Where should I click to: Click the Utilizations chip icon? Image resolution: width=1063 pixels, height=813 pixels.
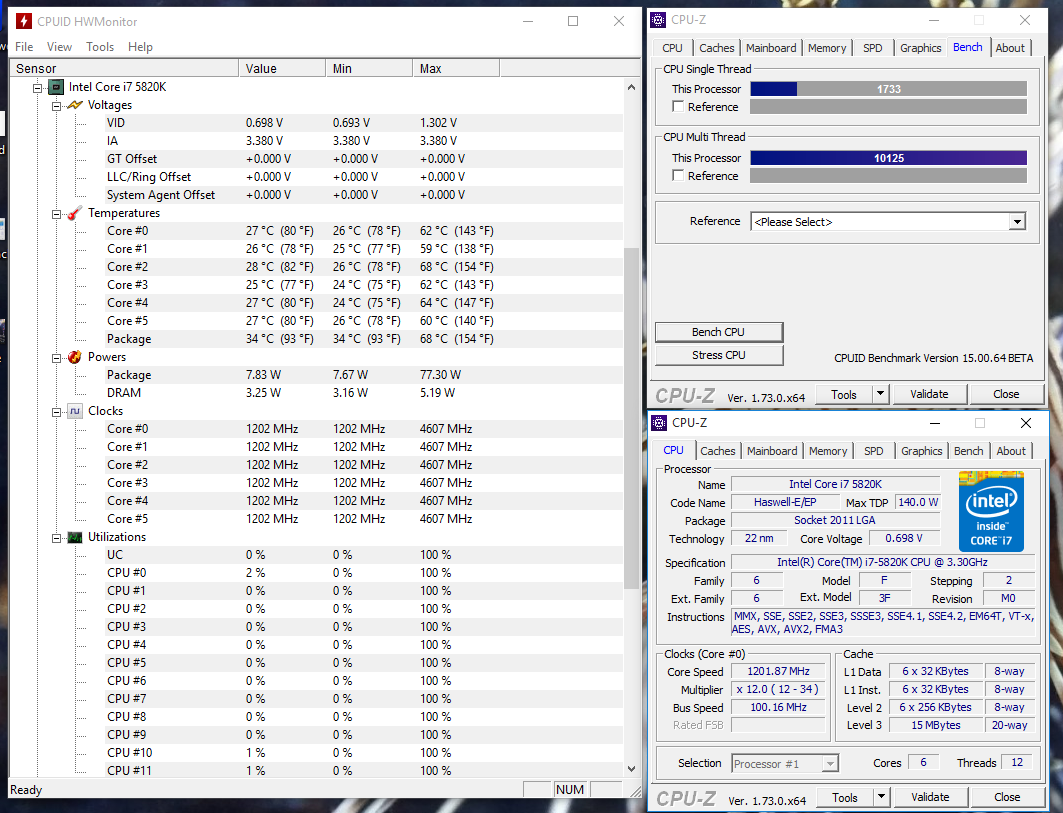[x=75, y=537]
